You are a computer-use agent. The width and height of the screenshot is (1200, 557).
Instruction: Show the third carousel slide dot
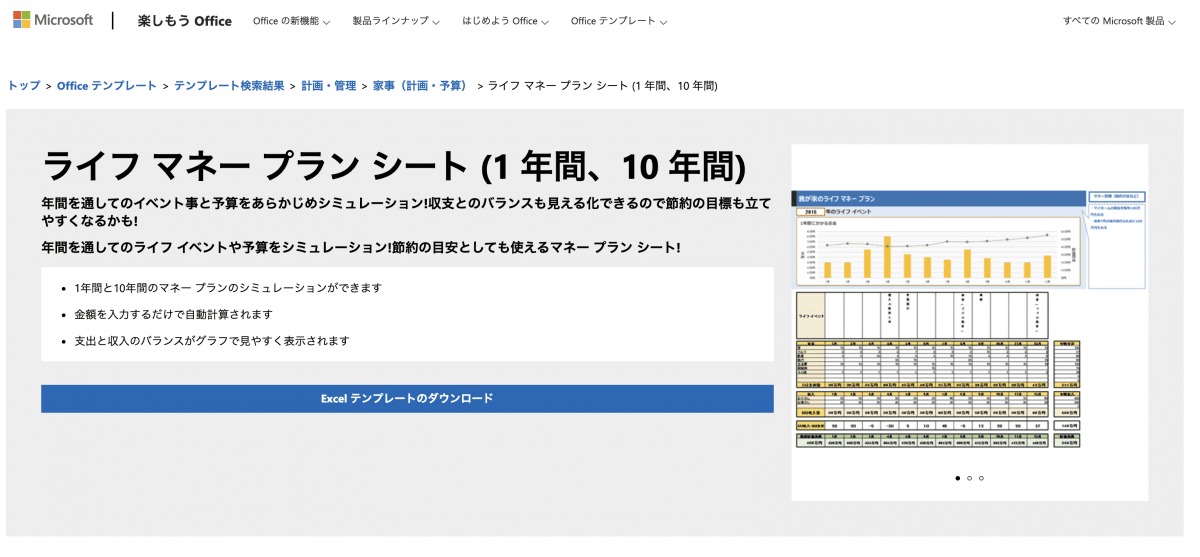pyautogui.click(x=982, y=478)
